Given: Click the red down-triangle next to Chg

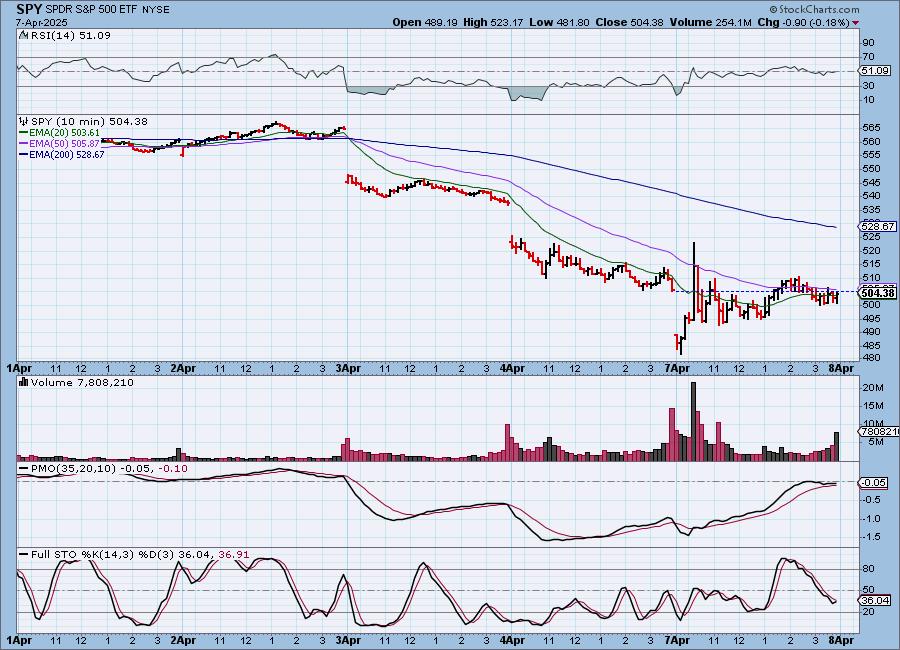Looking at the screenshot, I should pos(856,23).
